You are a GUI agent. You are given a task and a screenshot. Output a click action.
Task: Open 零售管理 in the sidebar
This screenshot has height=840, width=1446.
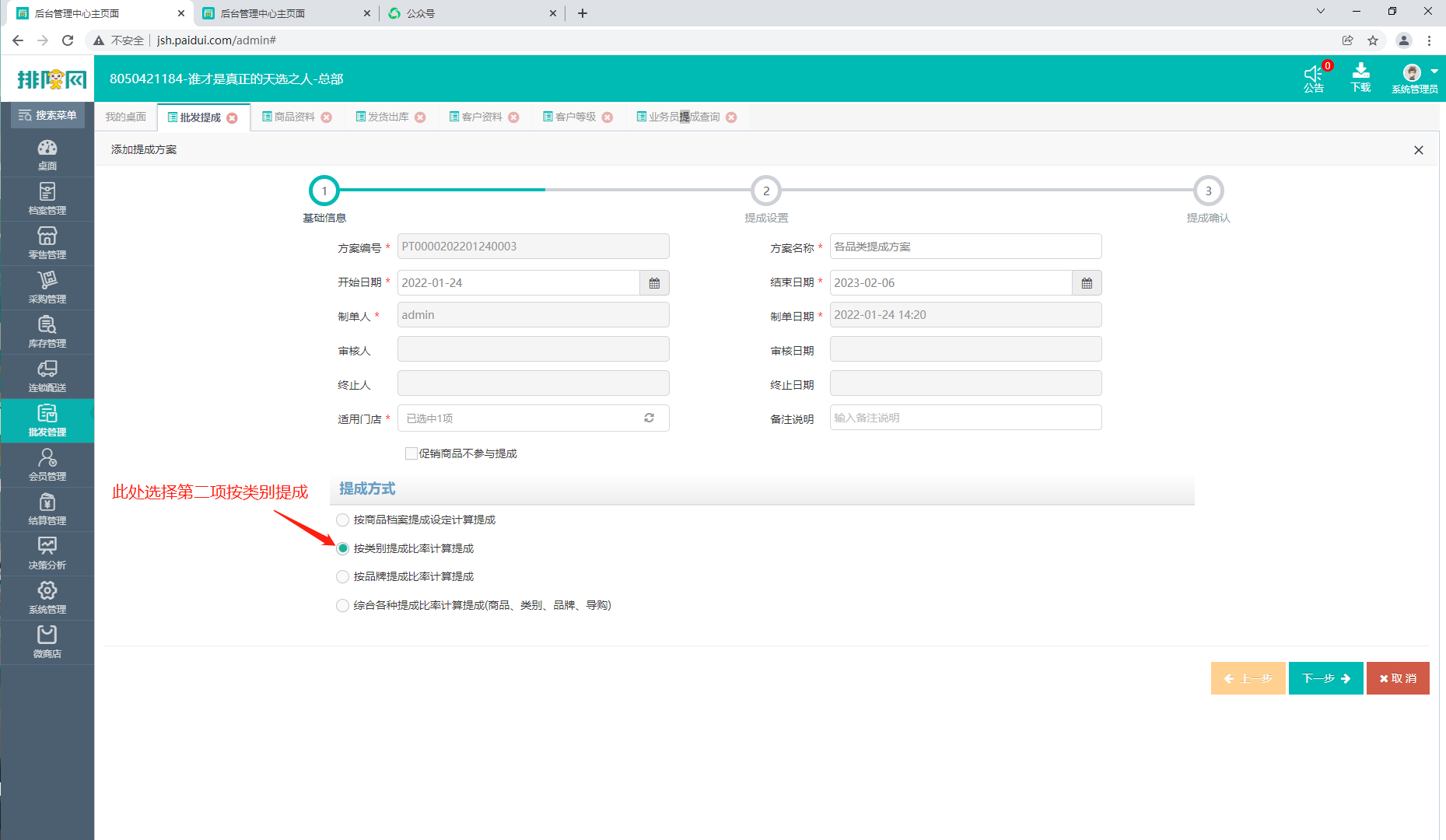[x=47, y=243]
